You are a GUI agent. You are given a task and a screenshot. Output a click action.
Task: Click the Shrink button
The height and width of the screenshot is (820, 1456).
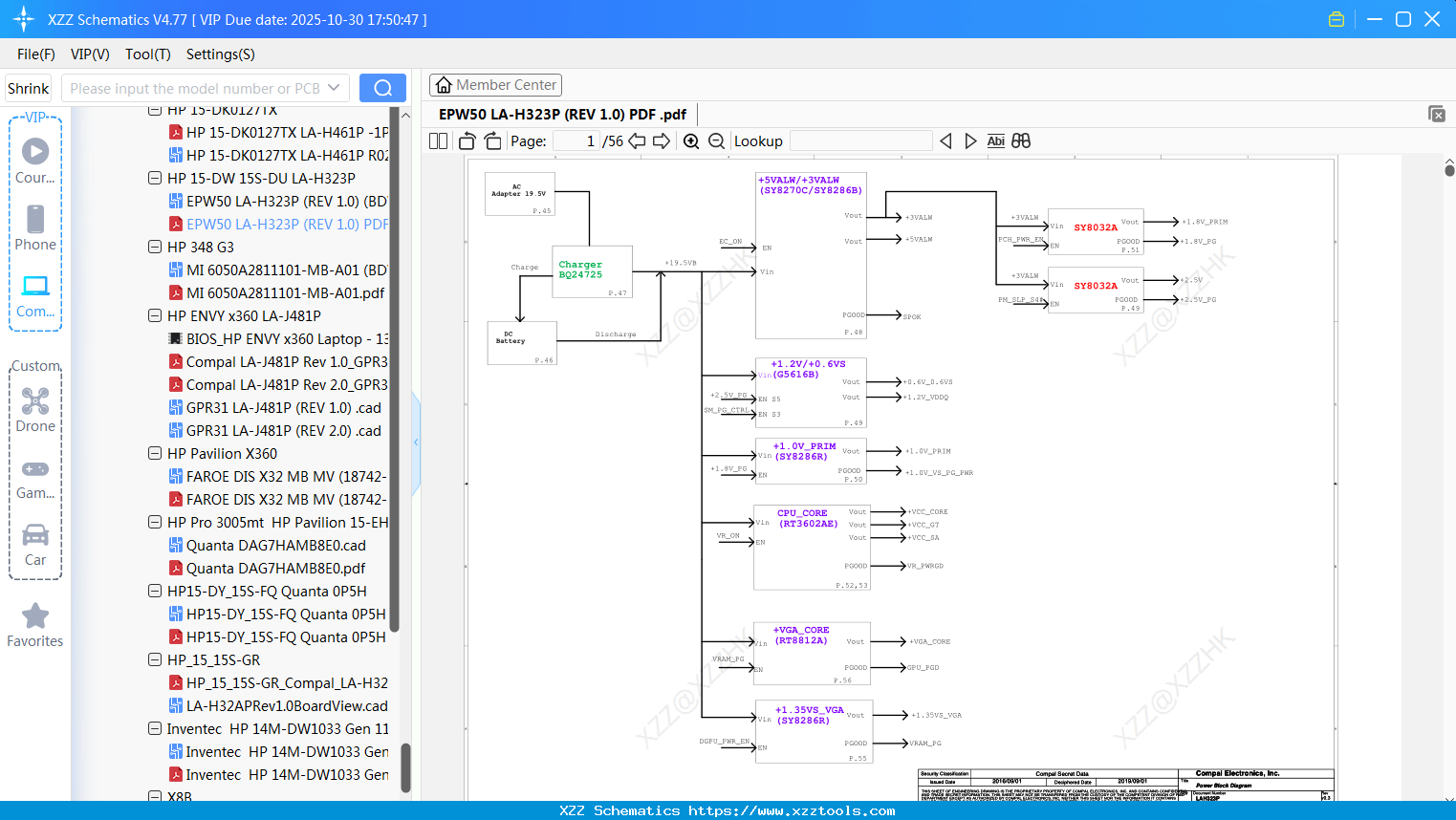coord(28,88)
